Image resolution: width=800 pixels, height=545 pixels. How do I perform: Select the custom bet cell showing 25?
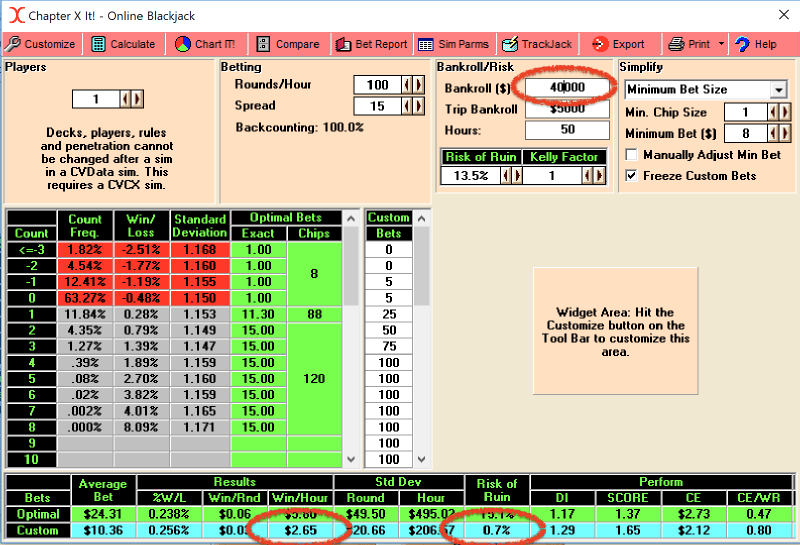click(x=389, y=314)
